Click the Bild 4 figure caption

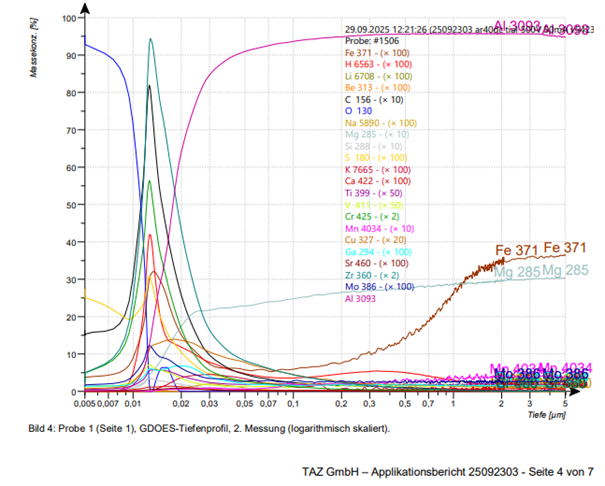click(x=208, y=428)
